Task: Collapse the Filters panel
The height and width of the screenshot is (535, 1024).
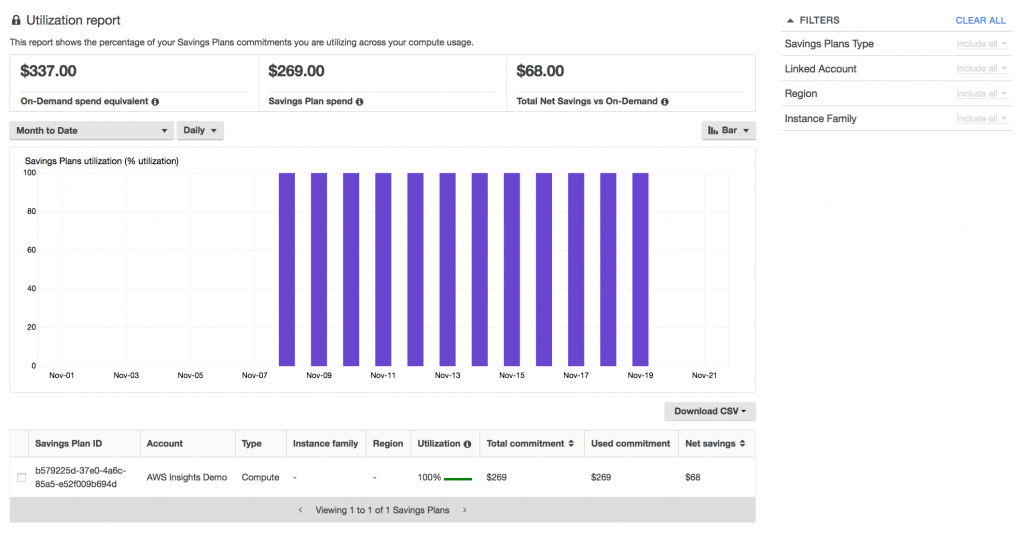Action: coord(790,20)
